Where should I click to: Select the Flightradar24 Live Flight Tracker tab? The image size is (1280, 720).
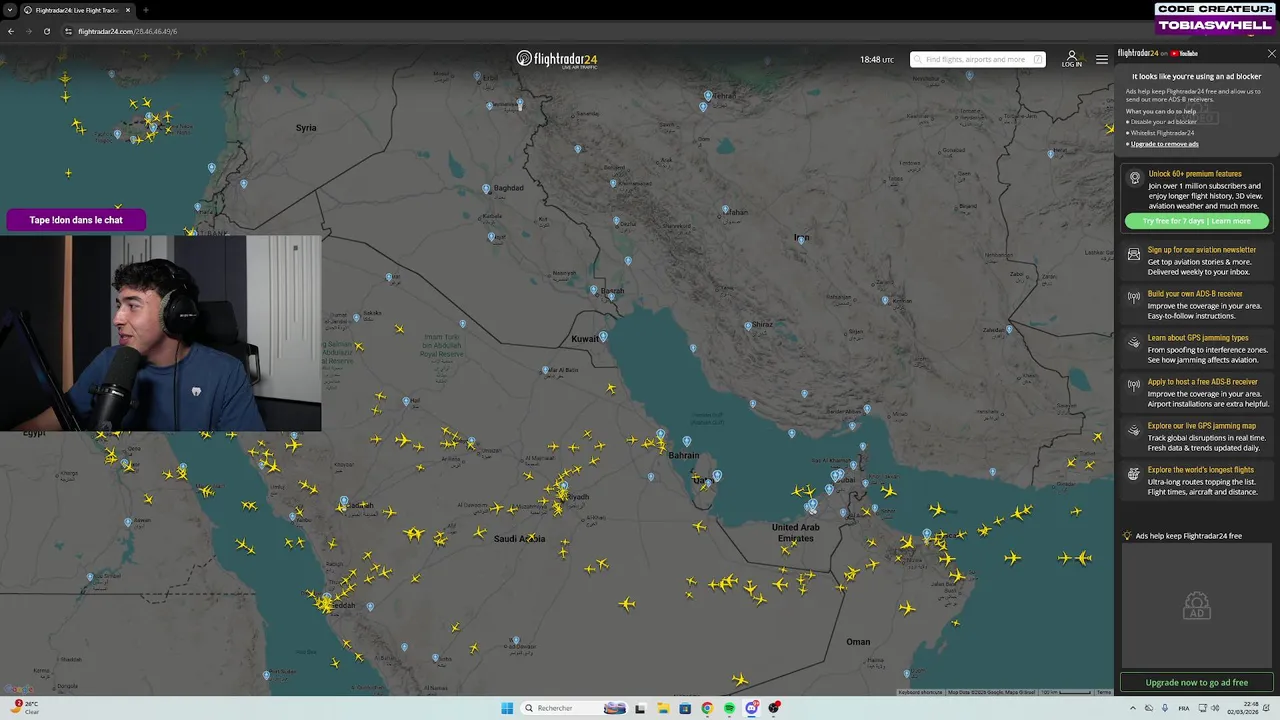[78, 10]
